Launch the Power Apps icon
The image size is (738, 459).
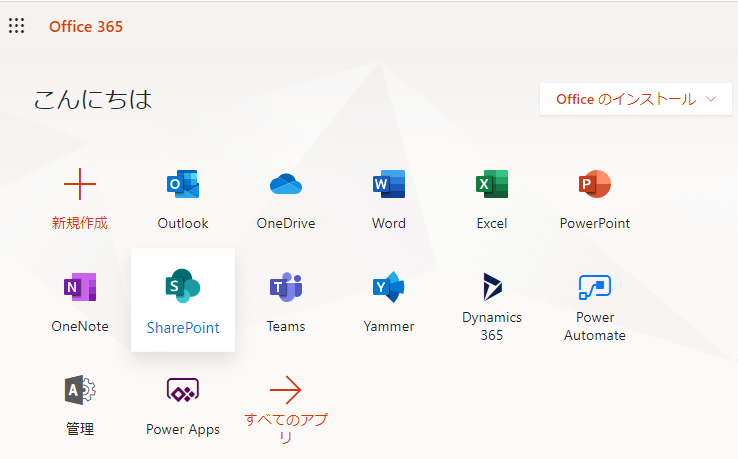point(183,390)
